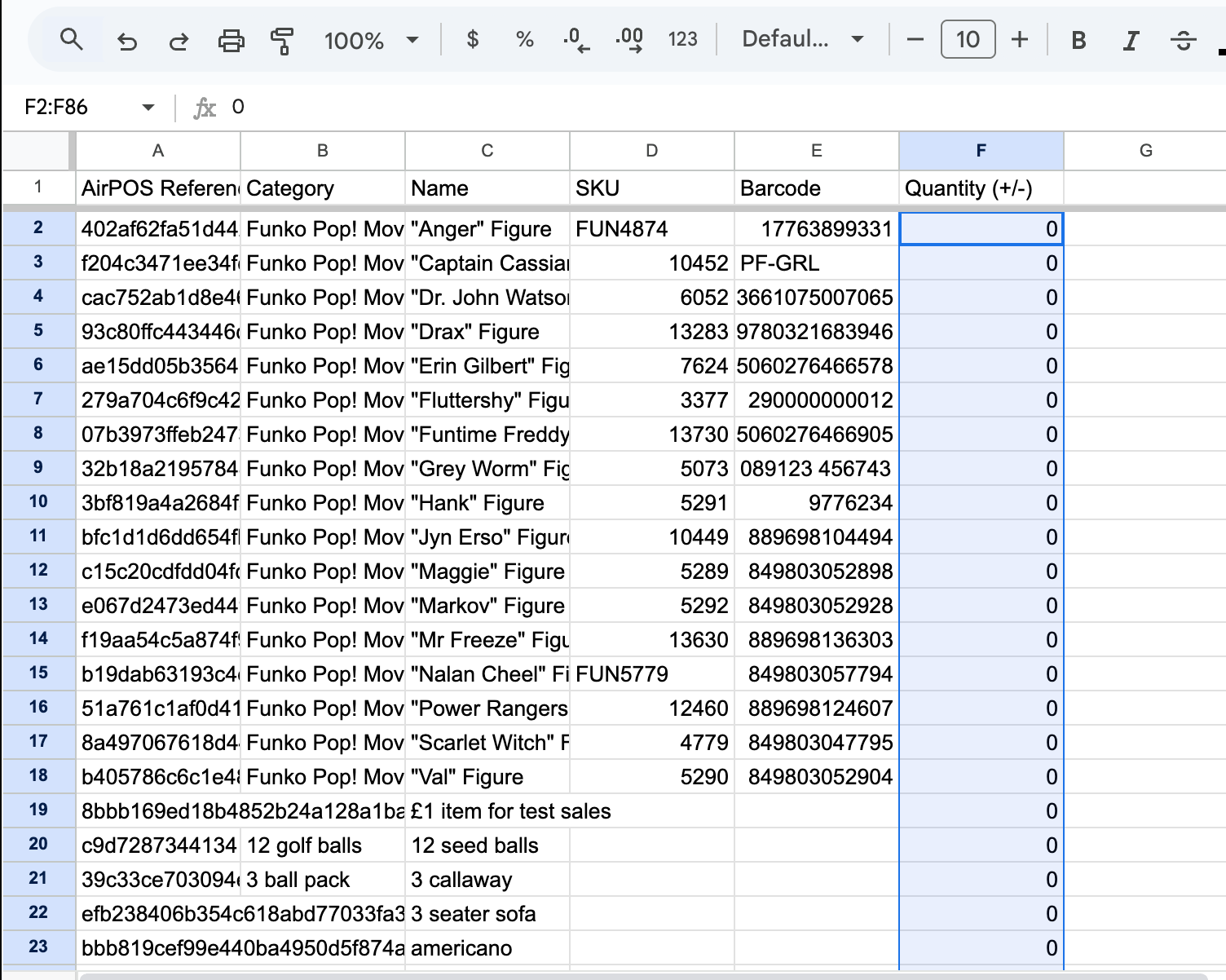
Task: Increase the font size
Action: tap(1020, 39)
